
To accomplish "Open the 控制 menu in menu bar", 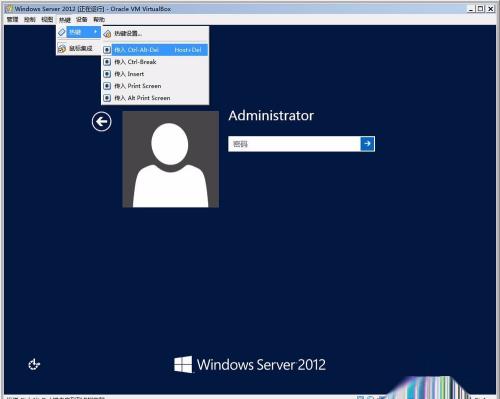I will coord(30,19).
